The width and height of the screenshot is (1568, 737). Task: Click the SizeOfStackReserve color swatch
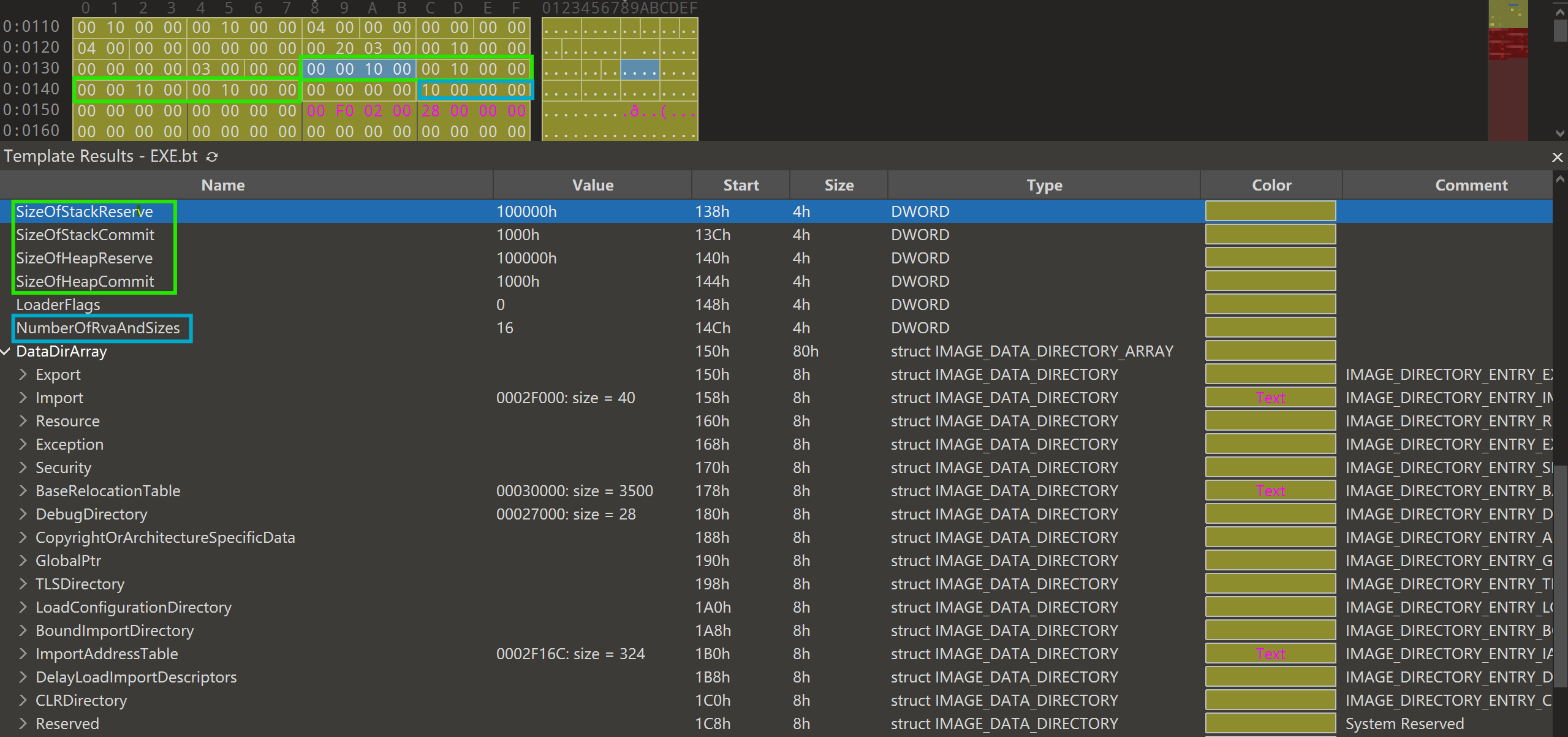(1270, 211)
